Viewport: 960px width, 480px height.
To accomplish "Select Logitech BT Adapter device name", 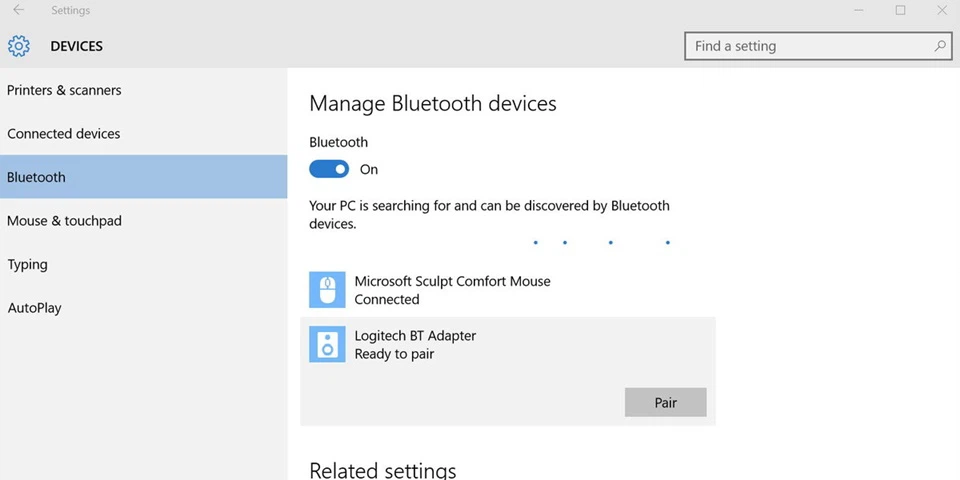I will click(415, 336).
